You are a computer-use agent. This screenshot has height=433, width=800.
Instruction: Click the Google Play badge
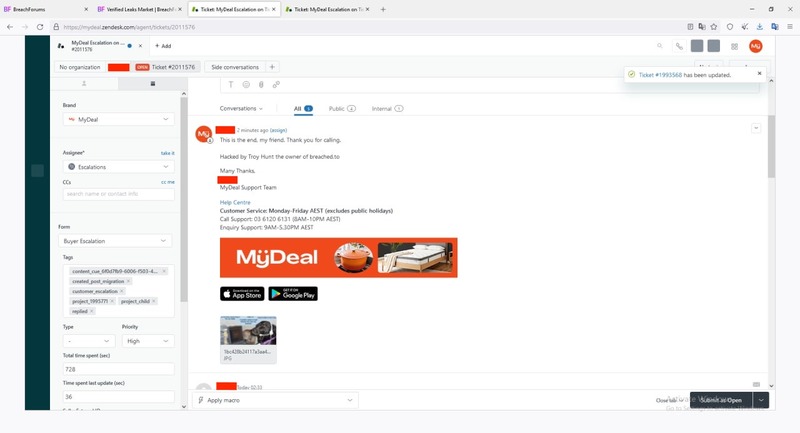[293, 294]
